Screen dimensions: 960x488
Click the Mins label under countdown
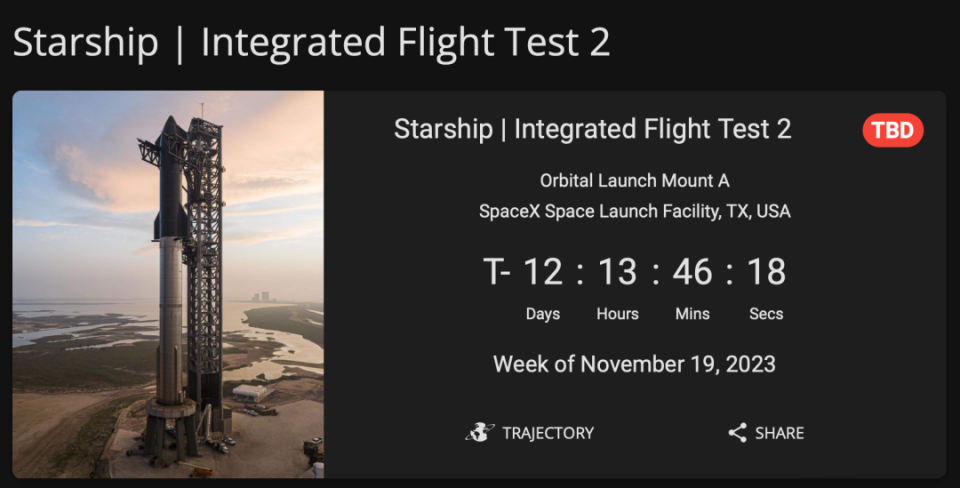click(x=692, y=314)
